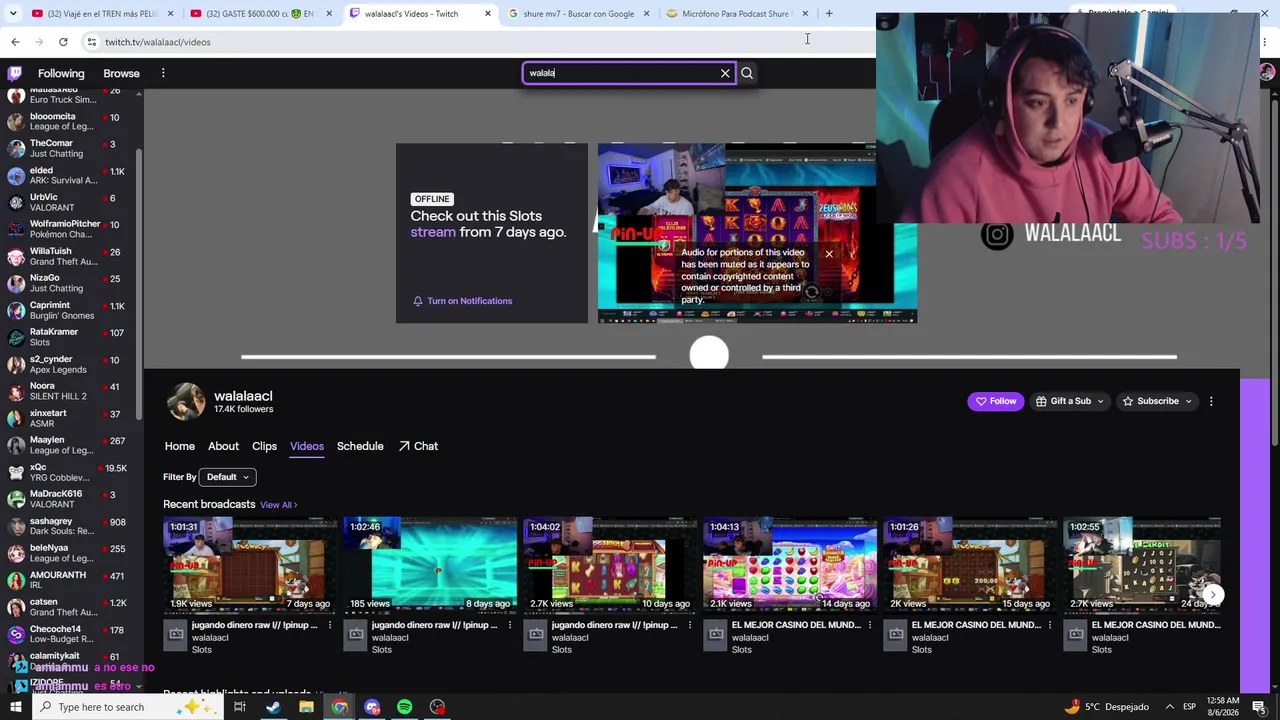Image resolution: width=1280 pixels, height=720 pixels.
Task: Open Spotify from the taskbar
Action: [x=404, y=707]
